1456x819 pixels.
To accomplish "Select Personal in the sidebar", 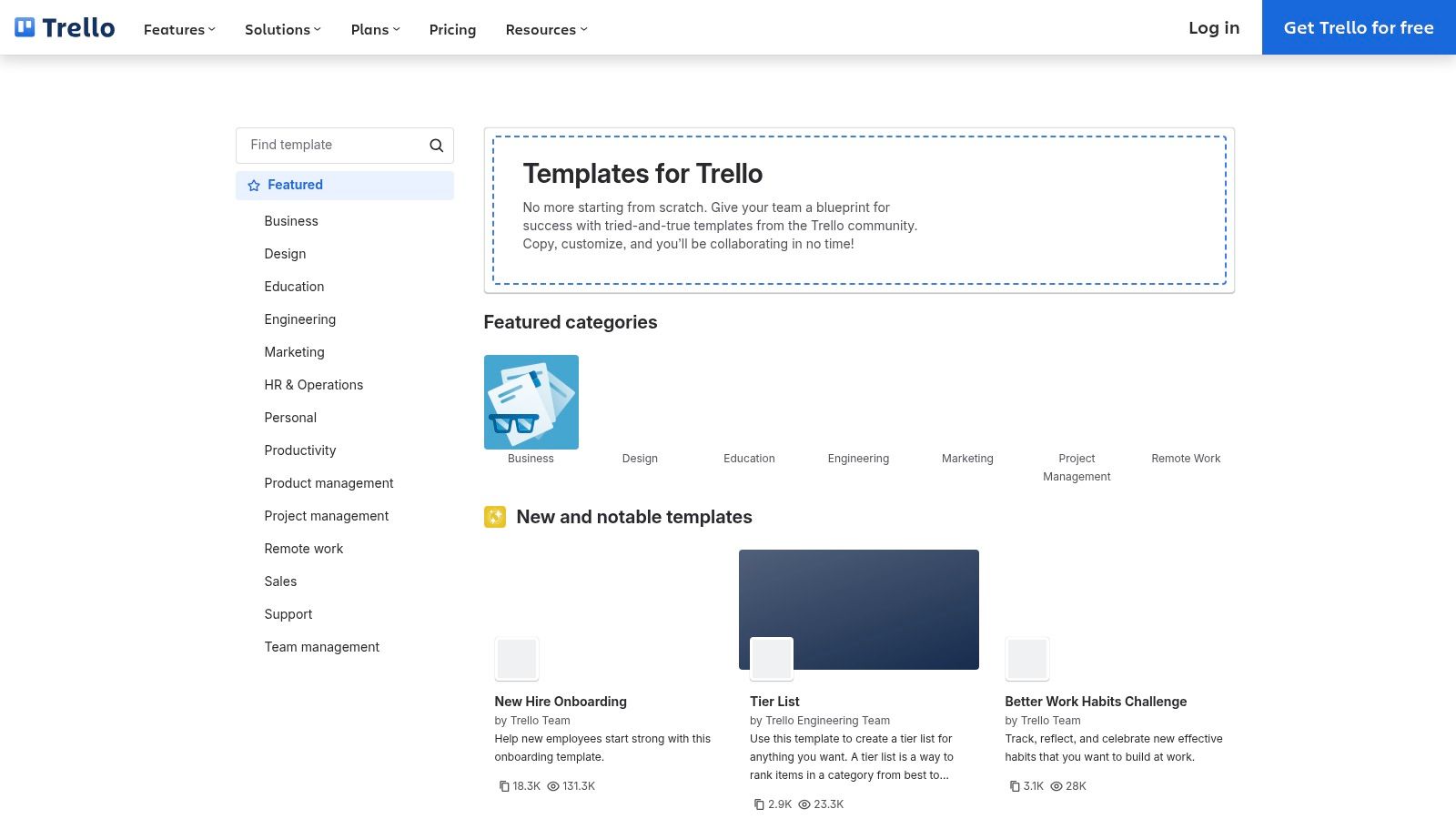I will click(290, 418).
